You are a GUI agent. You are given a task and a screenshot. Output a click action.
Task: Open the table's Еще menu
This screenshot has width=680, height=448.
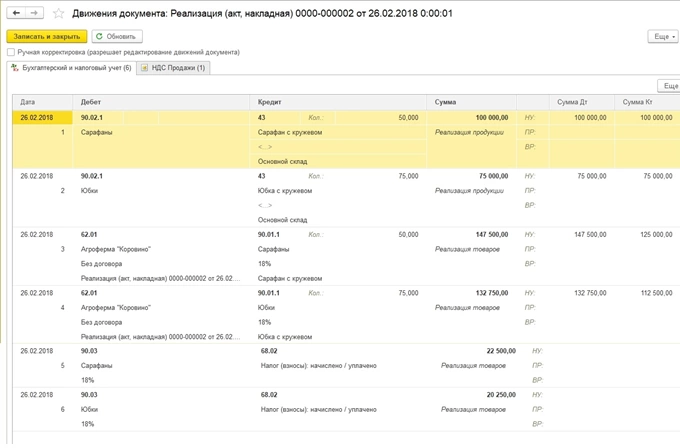[x=668, y=86]
